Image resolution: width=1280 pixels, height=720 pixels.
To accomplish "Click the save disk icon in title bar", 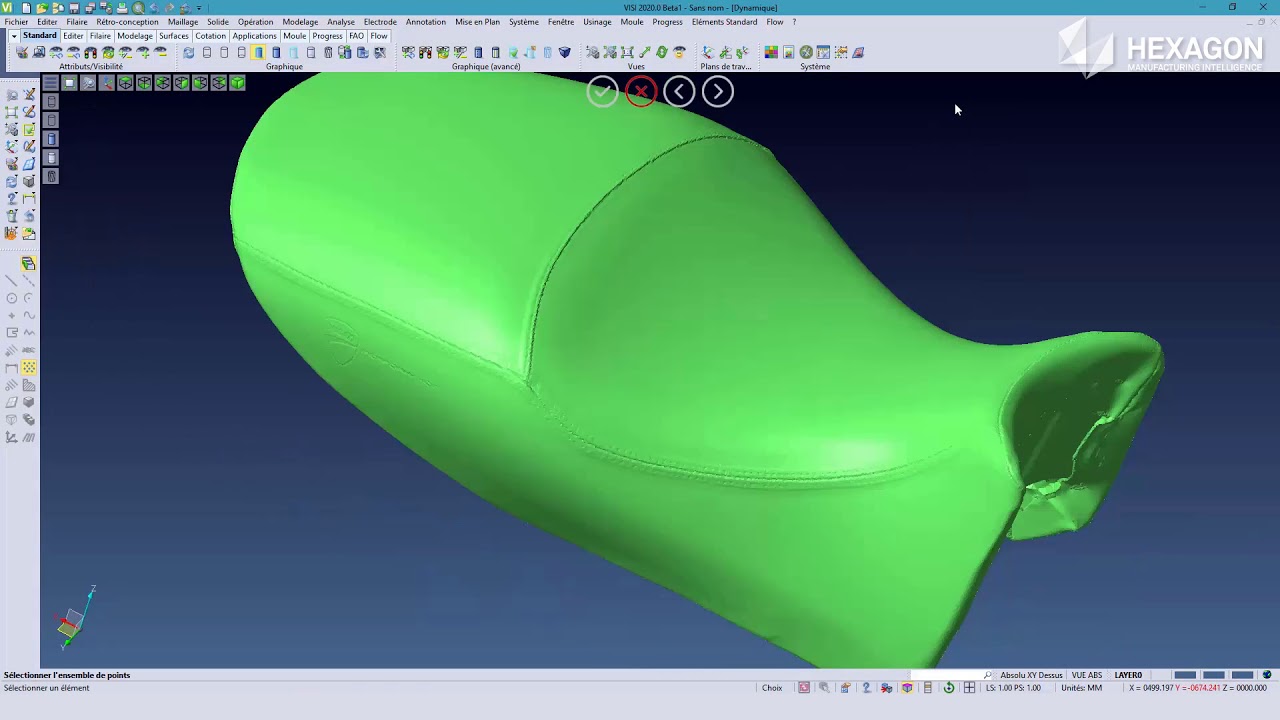I will 74,7.
